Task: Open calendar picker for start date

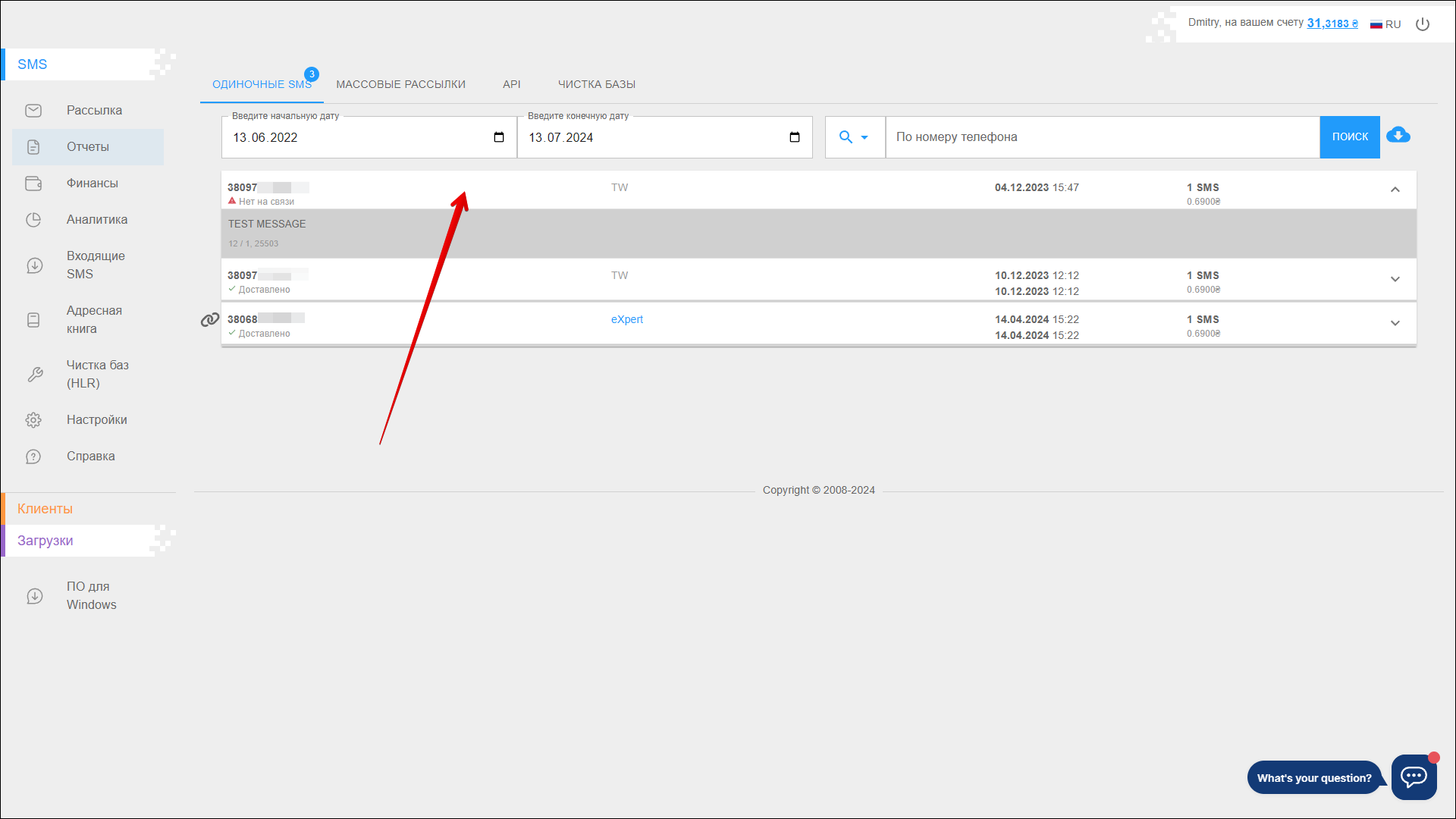Action: click(498, 137)
